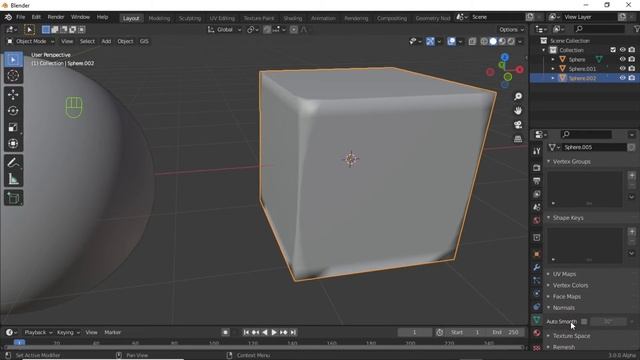This screenshot has height=360, width=640.
Task: Click the zoom view magnifier icon
Action: click(x=518, y=96)
